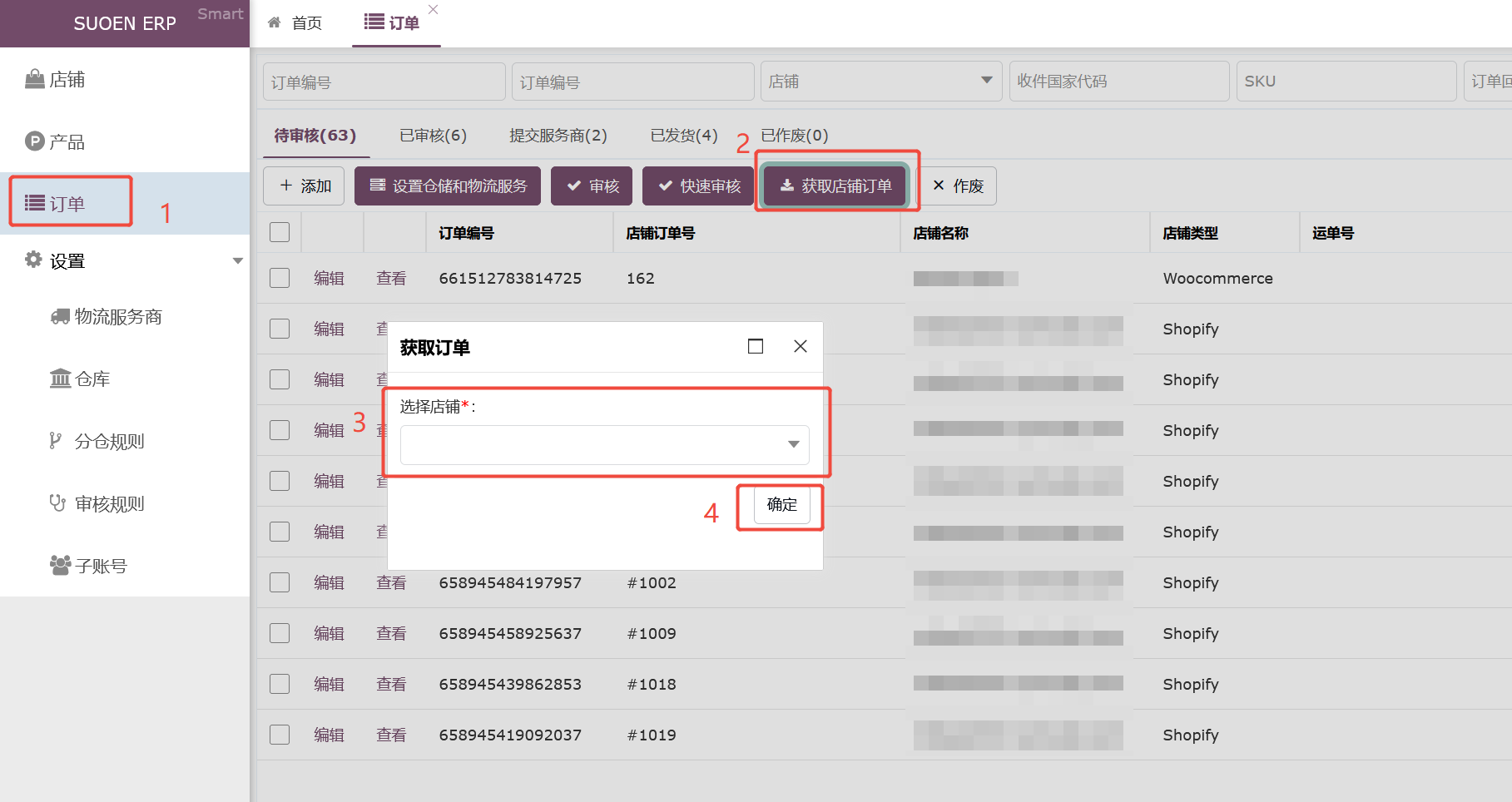
Task: Click the 设置 gear icon in sidebar
Action: pyautogui.click(x=33, y=260)
